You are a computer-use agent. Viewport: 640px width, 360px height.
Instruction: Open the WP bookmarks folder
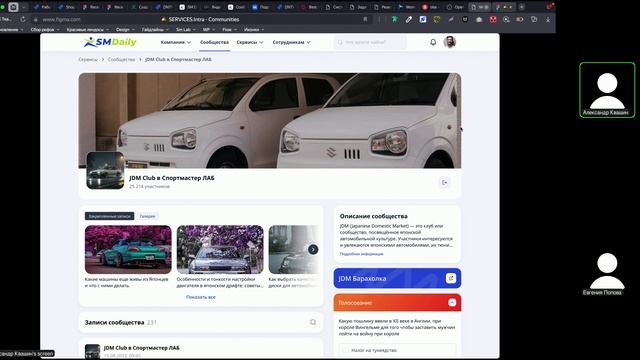pos(209,29)
